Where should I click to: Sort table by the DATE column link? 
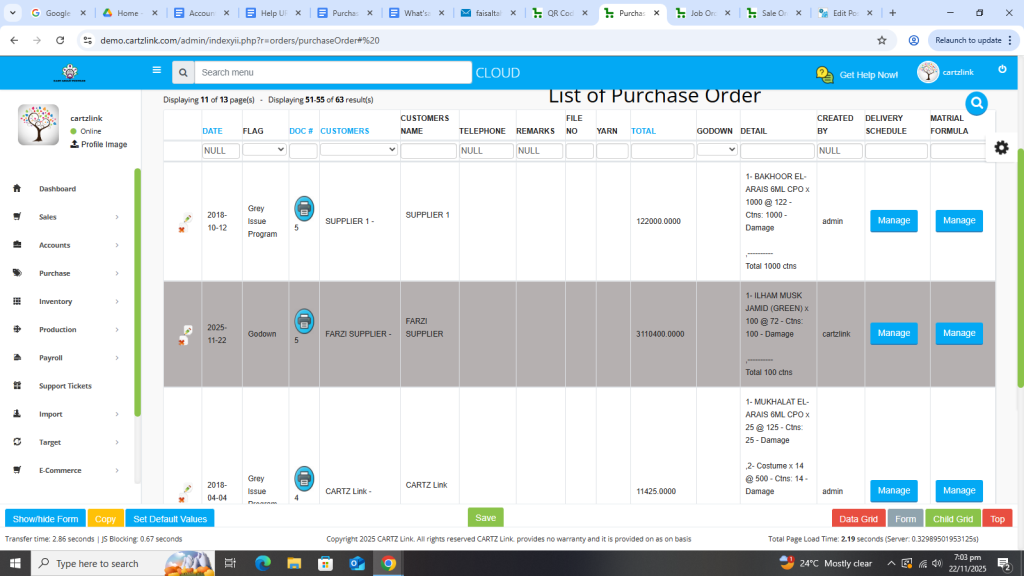(212, 131)
